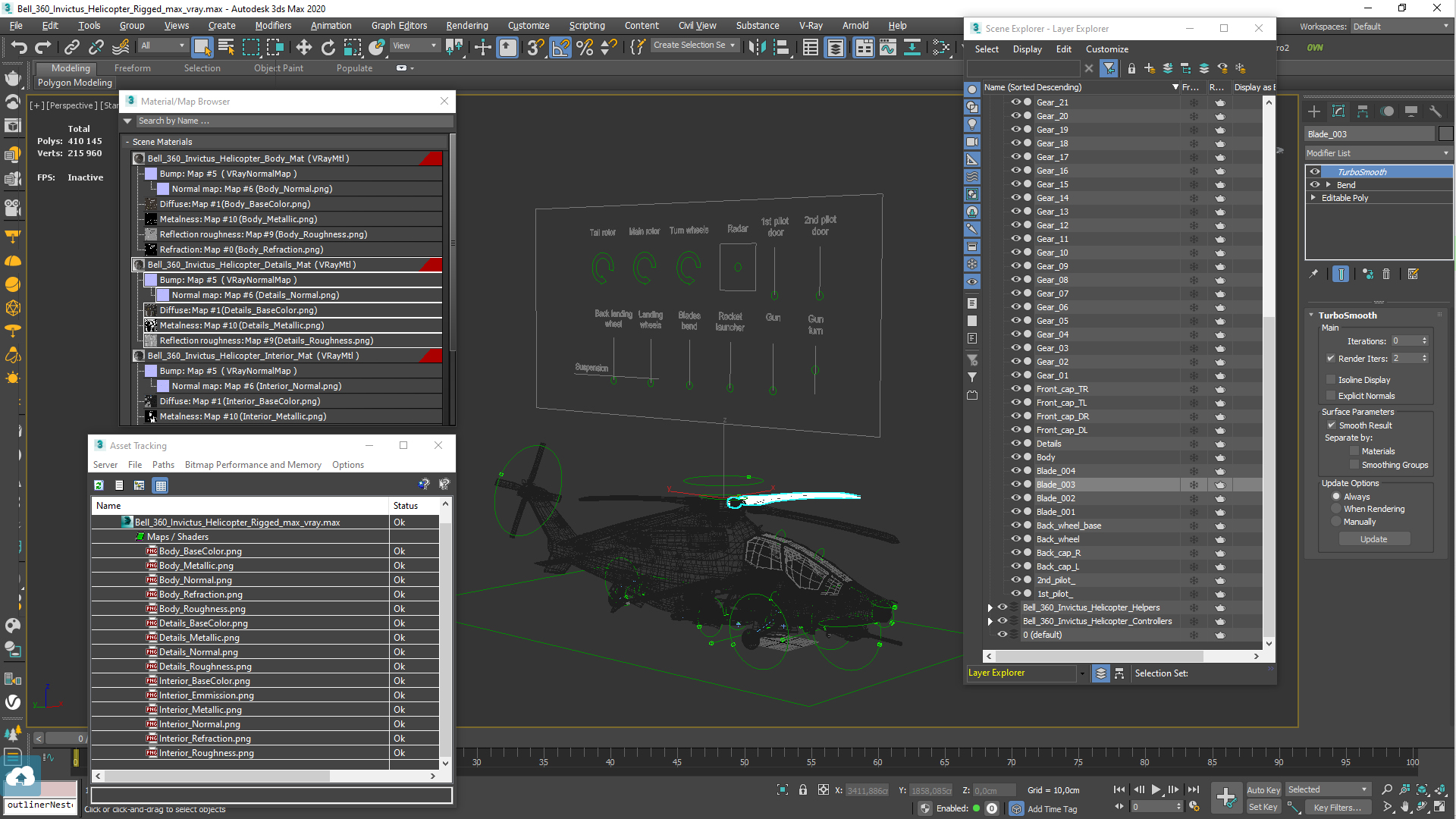The height and width of the screenshot is (819, 1456).
Task: Click the object color swatch next to Blade_003
Action: point(1445,134)
